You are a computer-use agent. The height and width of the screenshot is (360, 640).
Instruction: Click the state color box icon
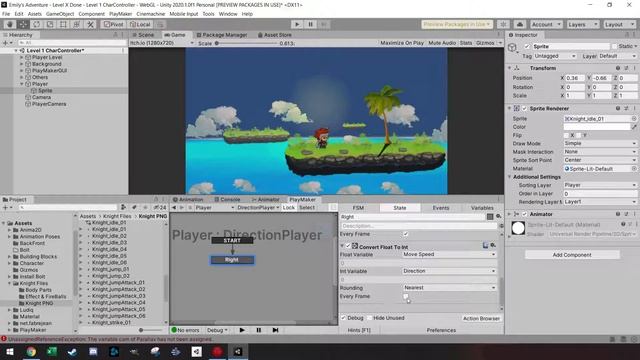tap(490, 217)
